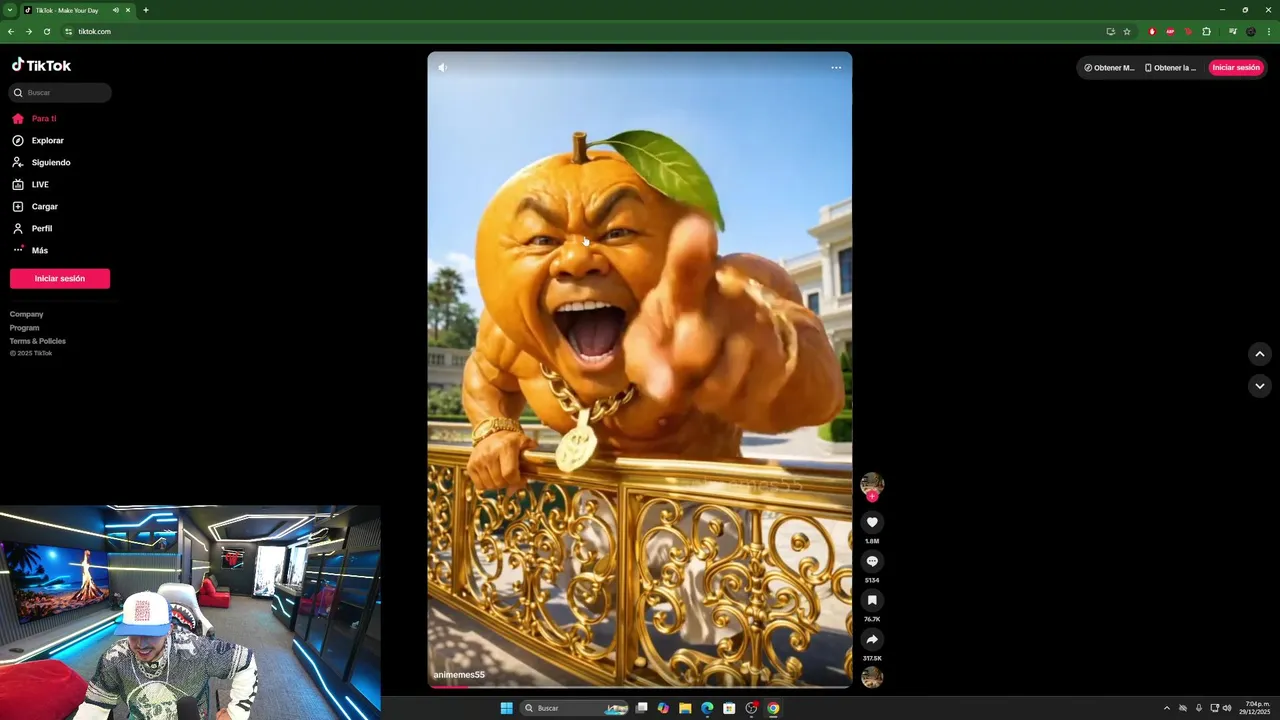The width and height of the screenshot is (1280, 720).
Task: Select the TikTok - Make Your Day tab
Action: 78,10
